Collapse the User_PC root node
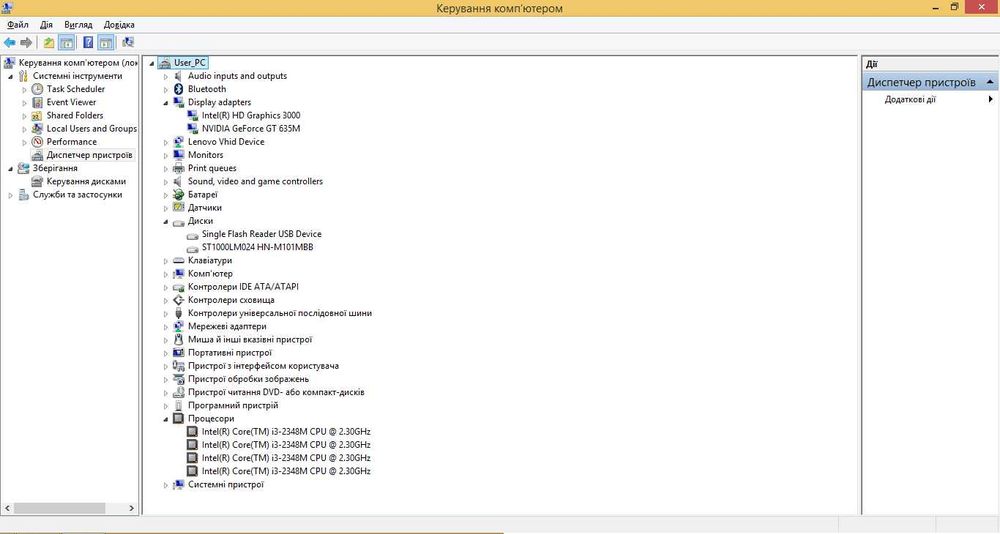The height and width of the screenshot is (534, 1000). pos(152,63)
